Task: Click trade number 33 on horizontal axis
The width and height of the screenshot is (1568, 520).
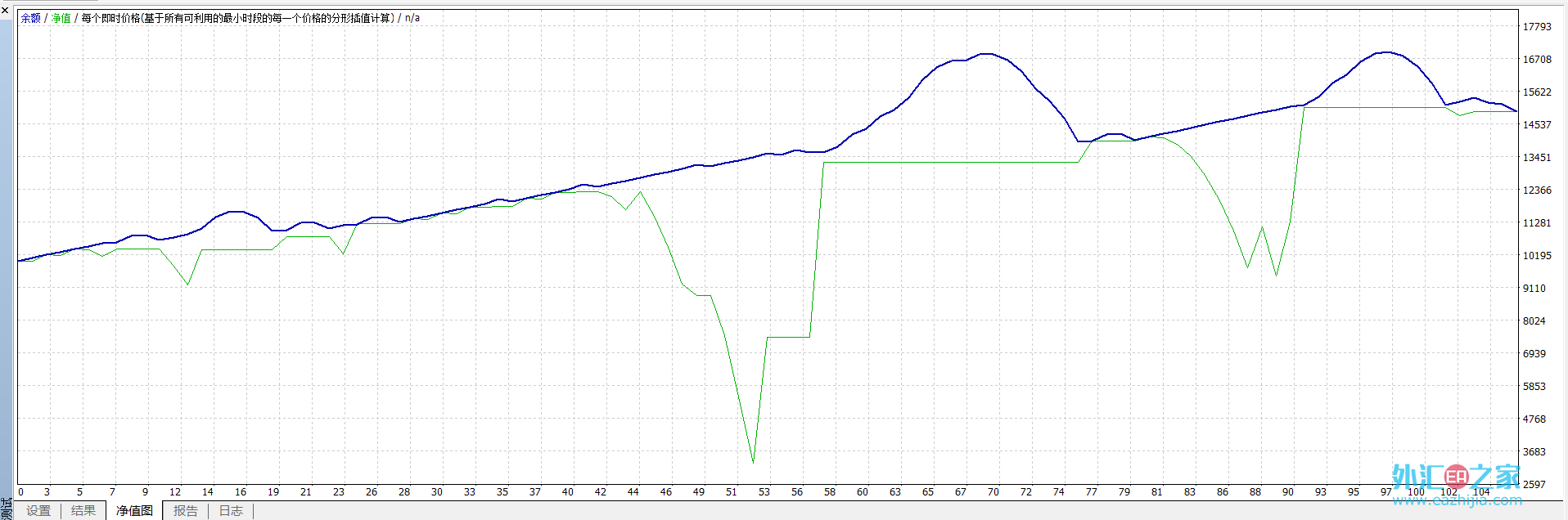Action: [470, 492]
